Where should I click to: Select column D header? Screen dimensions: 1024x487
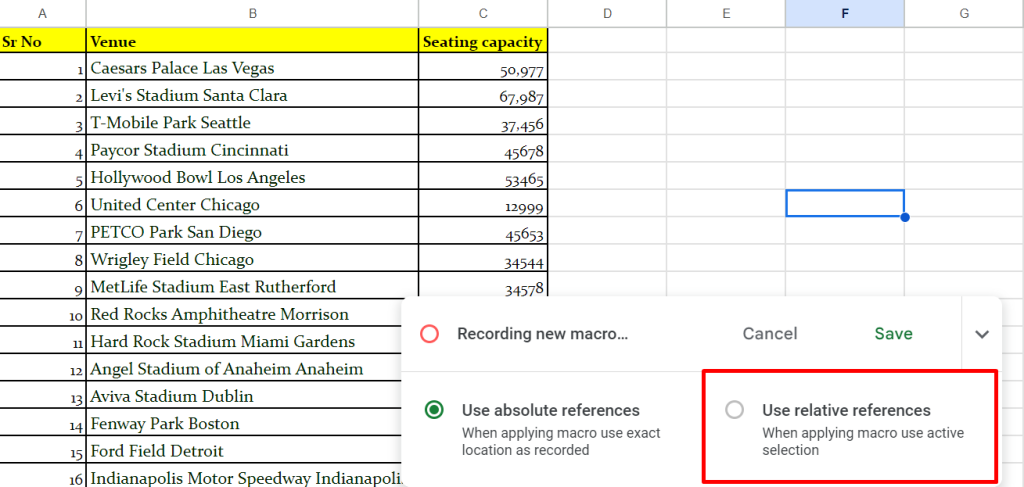[x=607, y=13]
